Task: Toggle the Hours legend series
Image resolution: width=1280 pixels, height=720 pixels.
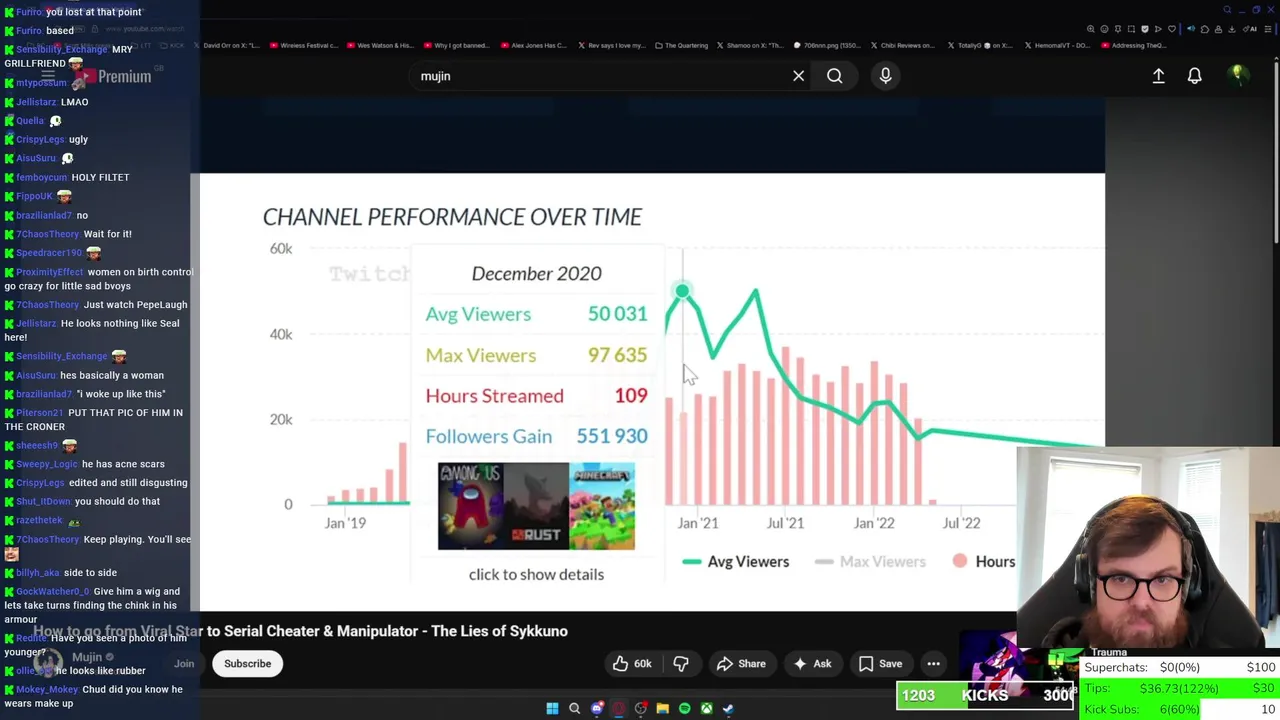Action: [984, 562]
